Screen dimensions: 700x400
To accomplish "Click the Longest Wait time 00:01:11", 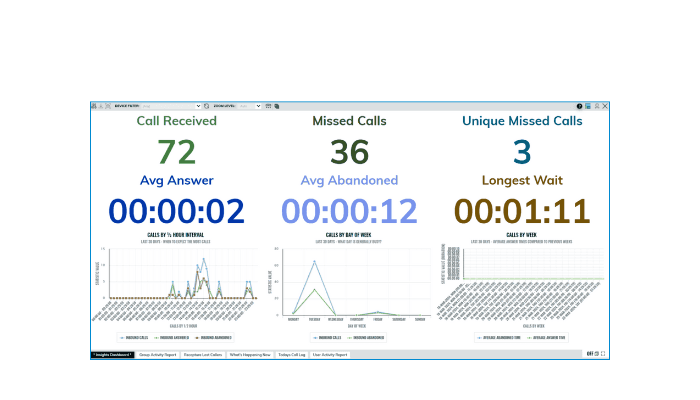I will click(x=522, y=211).
